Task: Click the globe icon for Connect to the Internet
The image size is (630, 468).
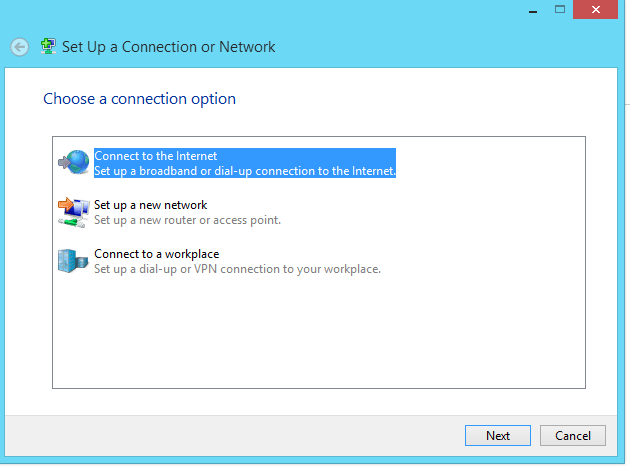Action: (73, 162)
